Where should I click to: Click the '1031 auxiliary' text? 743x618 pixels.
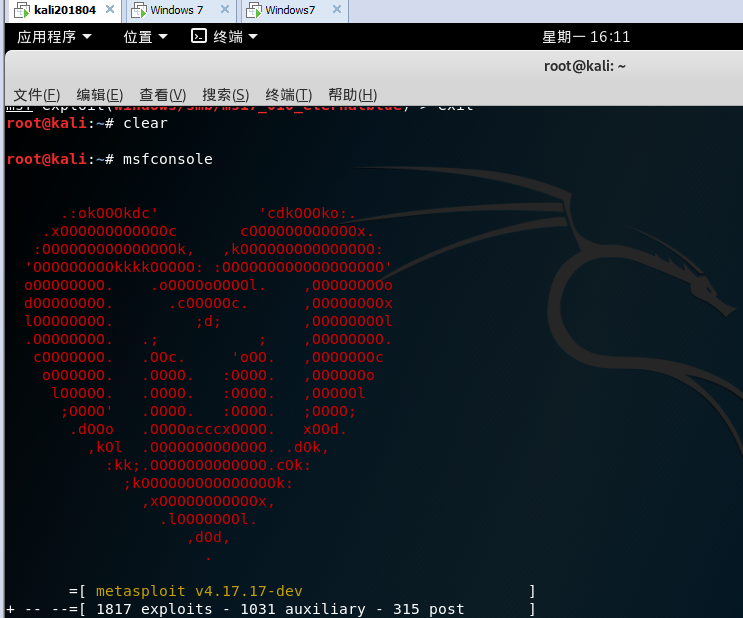point(303,609)
